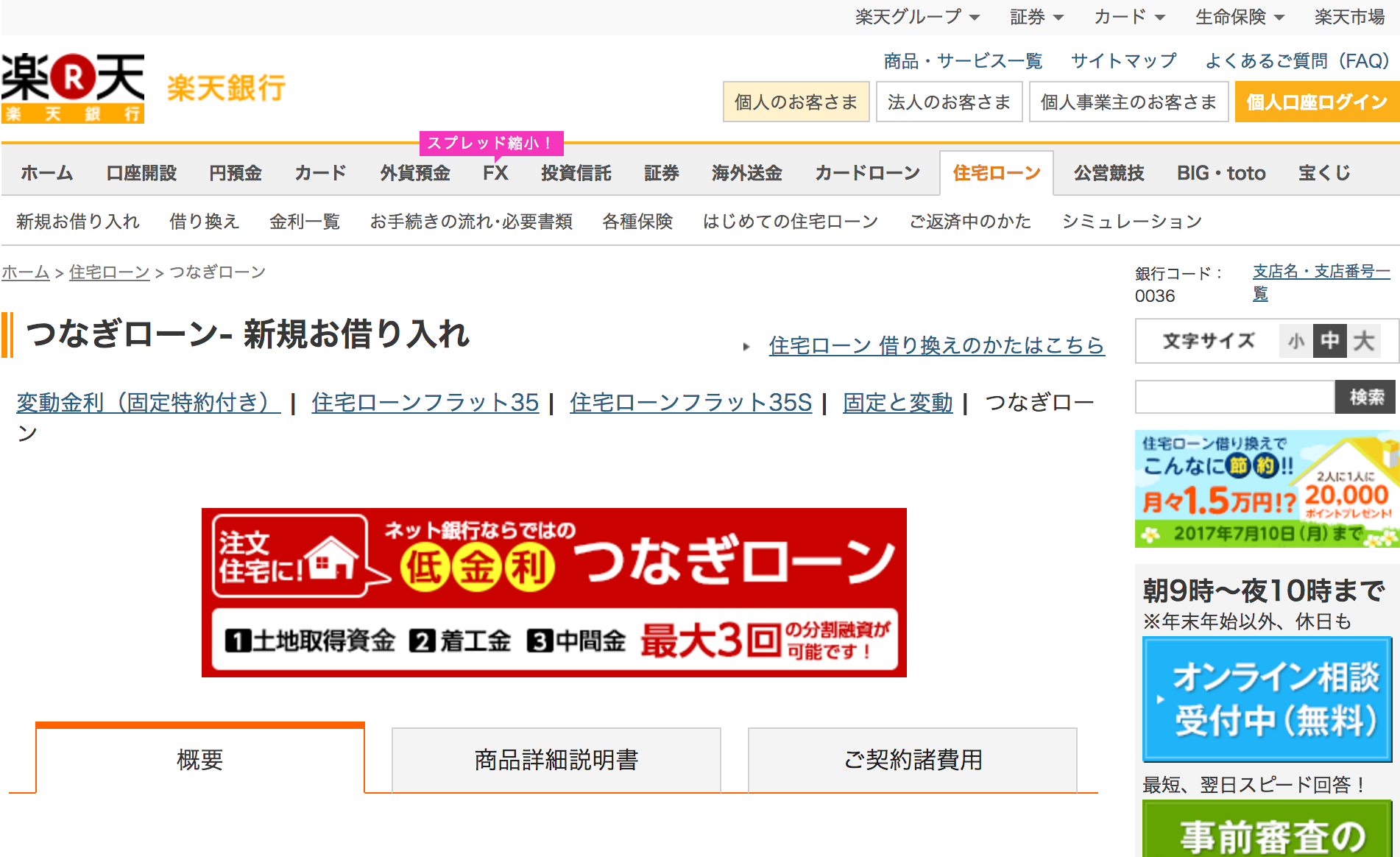Select 個人事業主のお客さま tab
The image size is (1400, 857).
[x=1129, y=102]
